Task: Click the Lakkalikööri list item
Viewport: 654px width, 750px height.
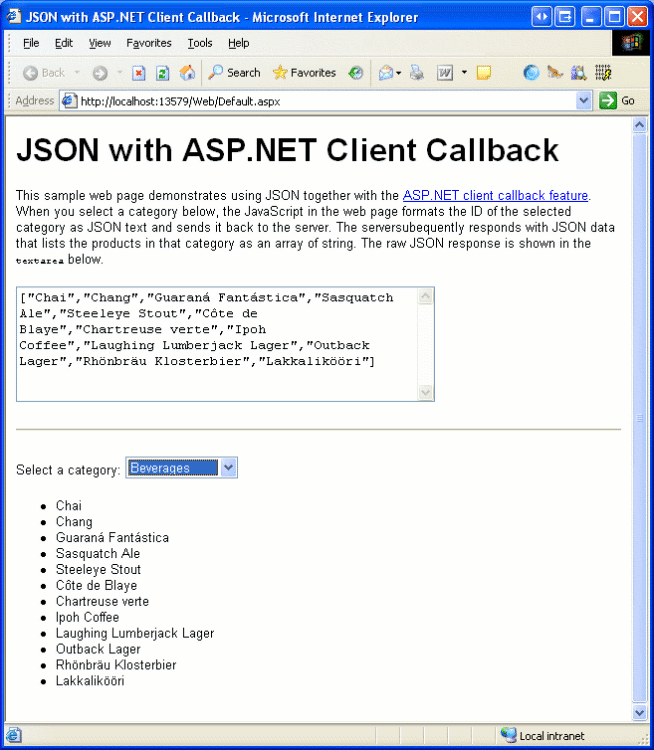Action: pyautogui.click(x=90, y=681)
